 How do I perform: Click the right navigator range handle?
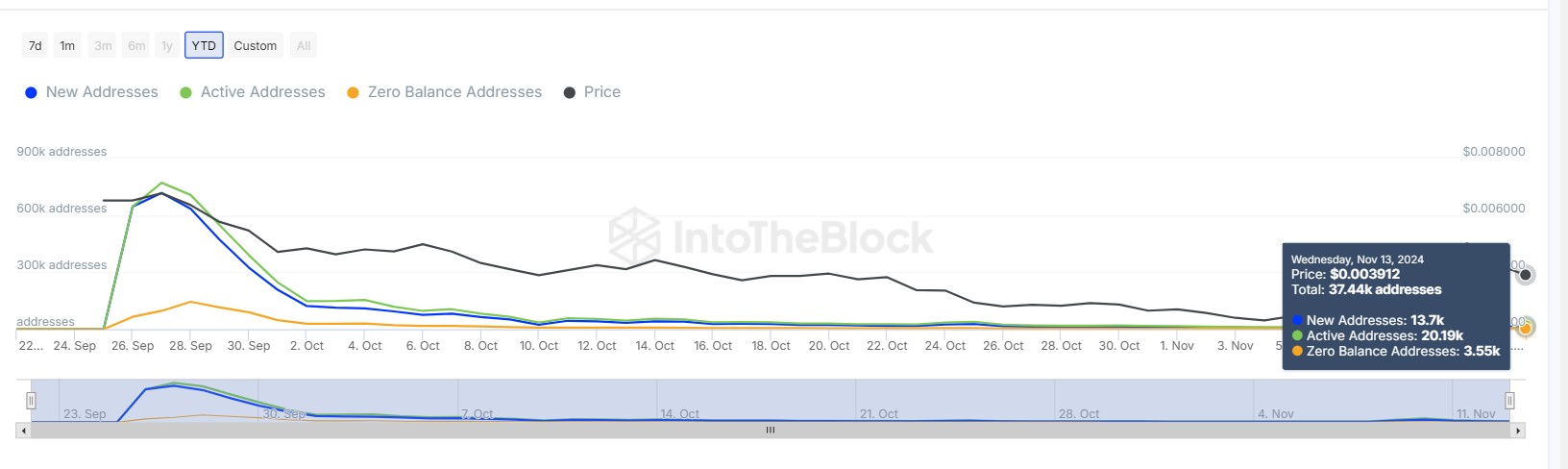point(1509,401)
